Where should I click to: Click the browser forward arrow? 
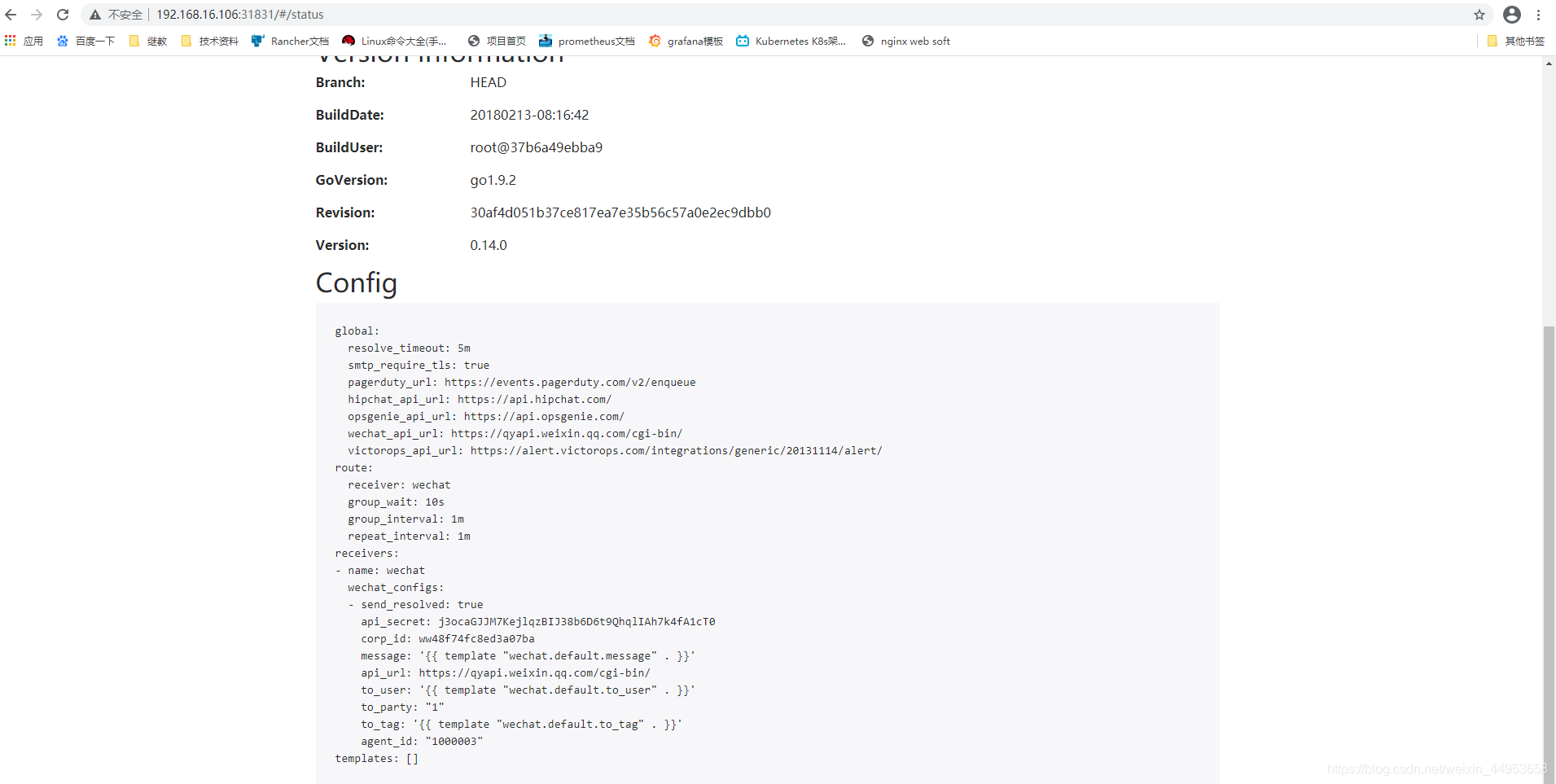[x=37, y=15]
